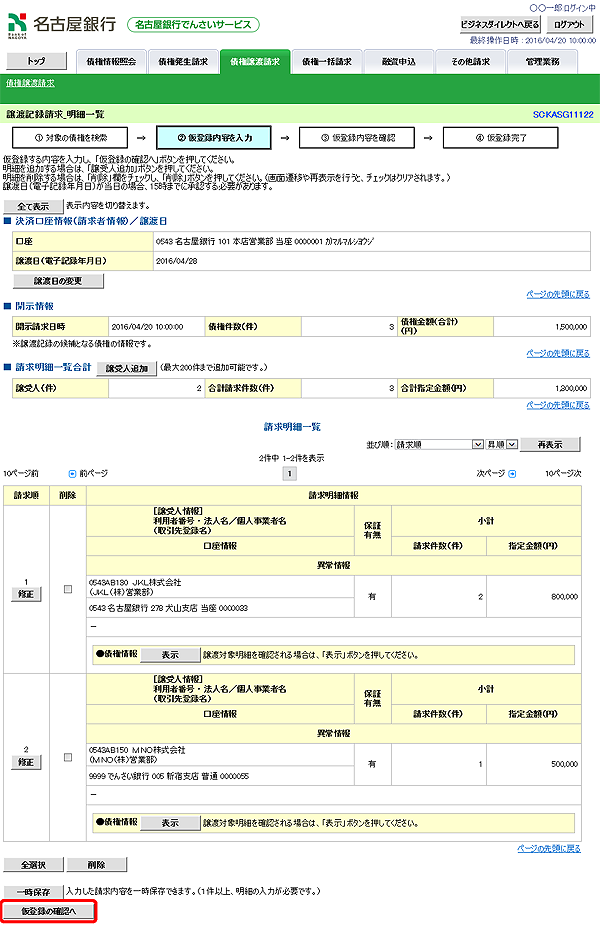Click ページの先頭に戻る link below the detail table
The width and height of the screenshot is (600, 927).
point(549,848)
